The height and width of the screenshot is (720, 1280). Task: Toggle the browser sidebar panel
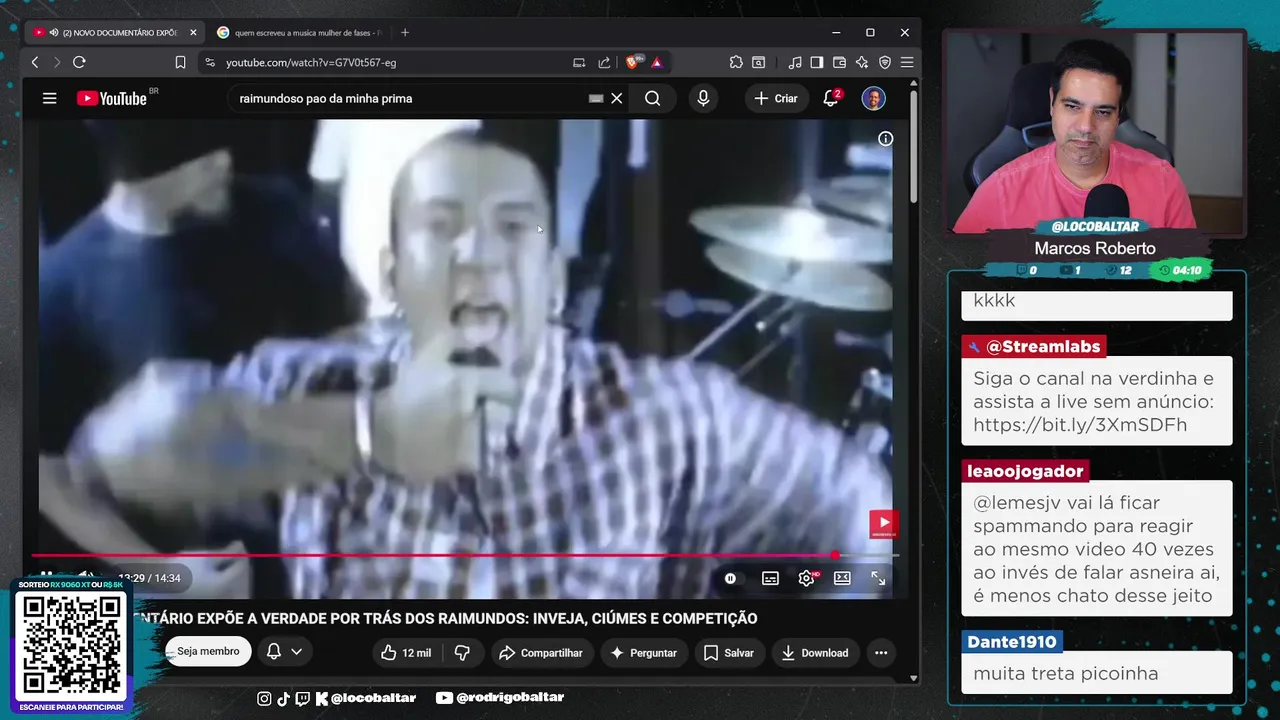(x=817, y=62)
